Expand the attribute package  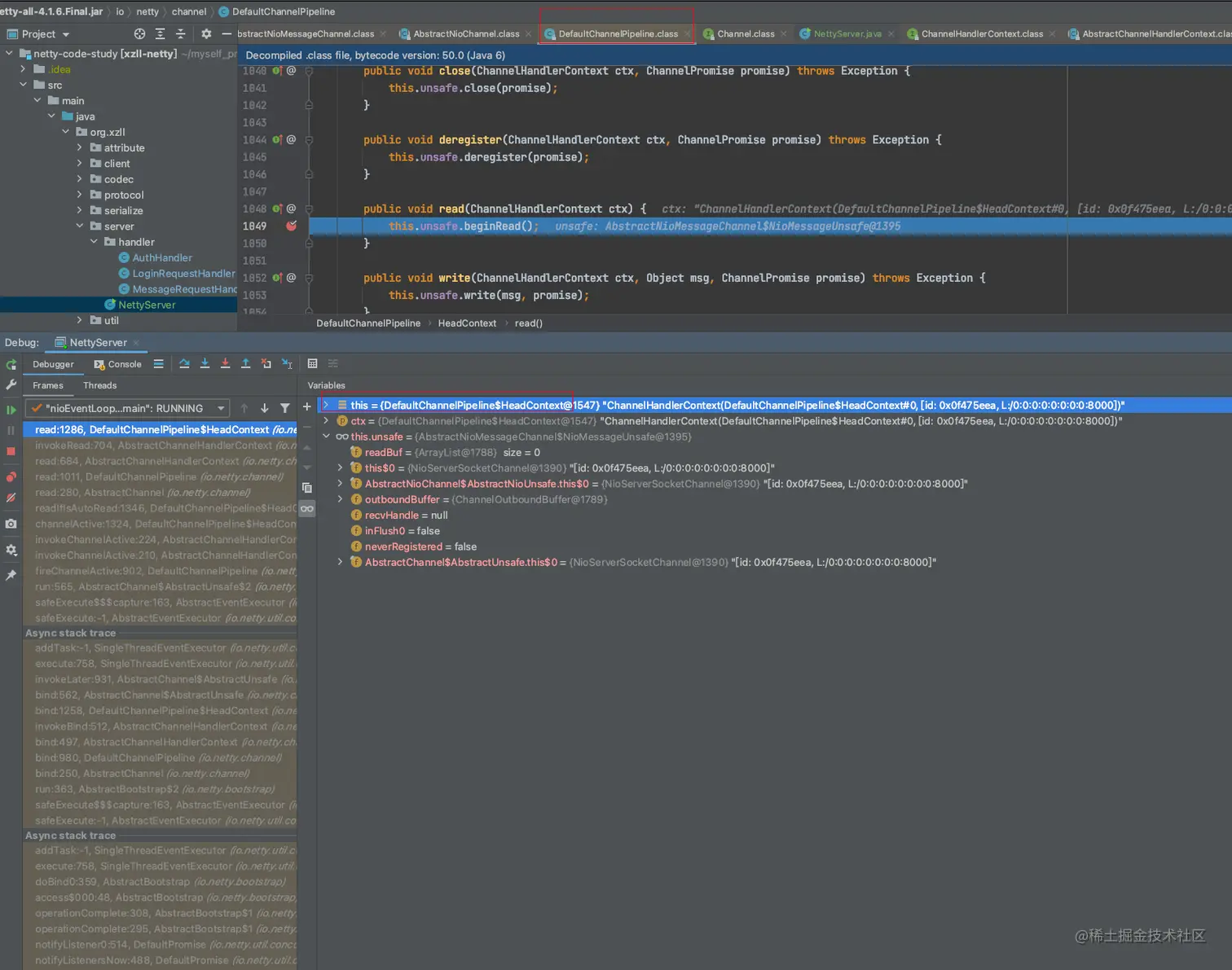pyautogui.click(x=79, y=148)
